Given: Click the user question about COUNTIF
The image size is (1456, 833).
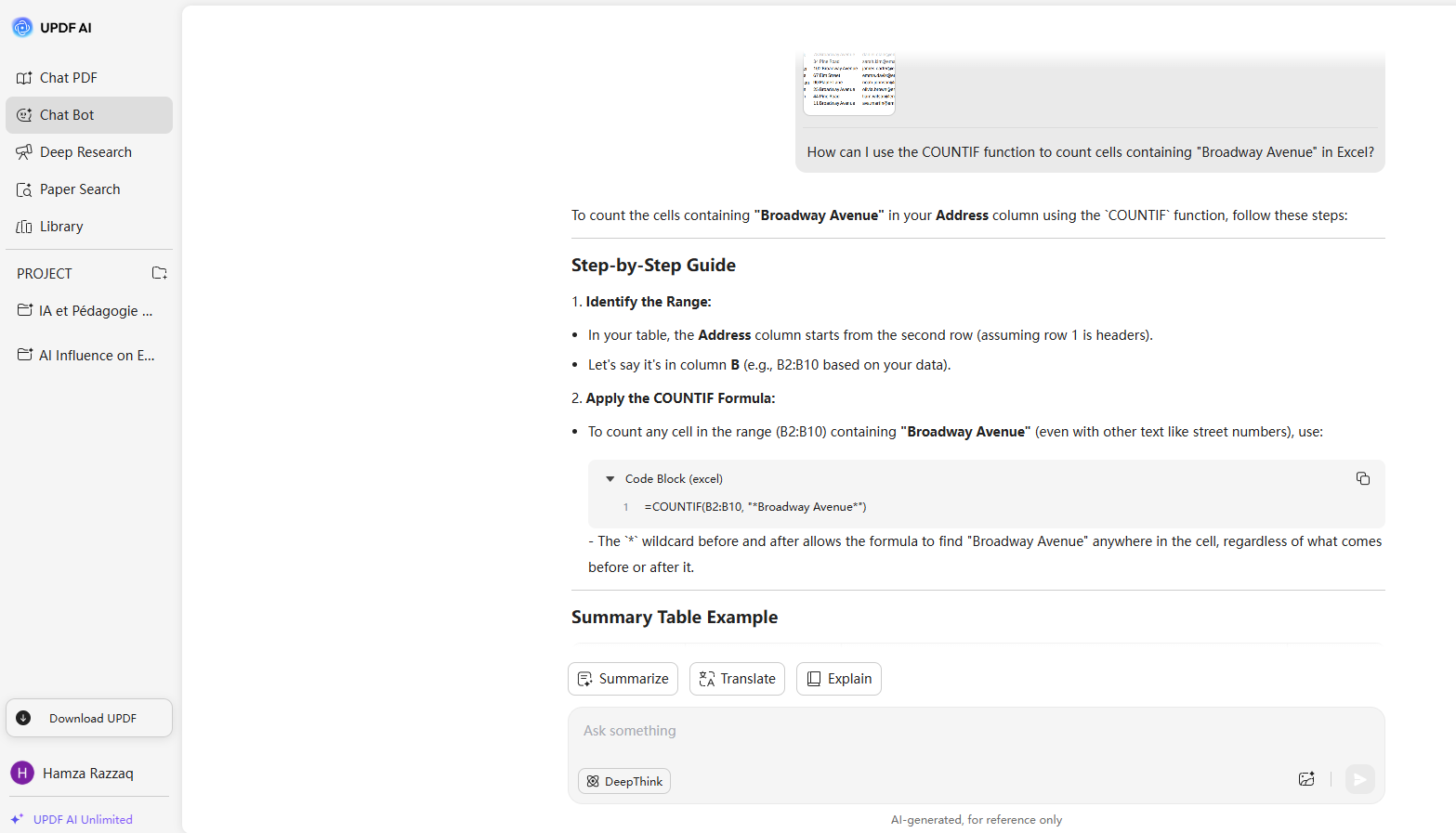Looking at the screenshot, I should click(1090, 152).
